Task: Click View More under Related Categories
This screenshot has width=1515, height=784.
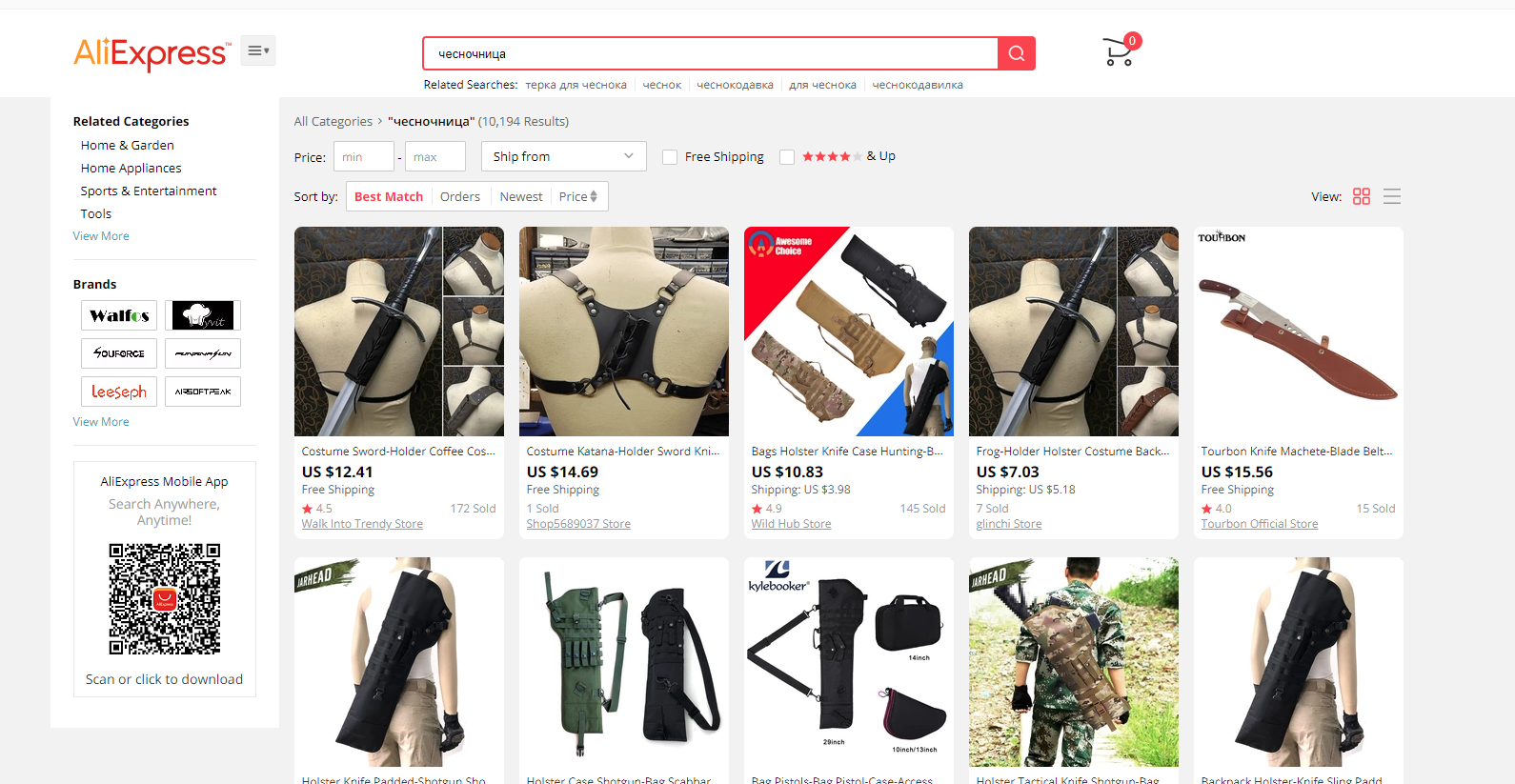Action: (101, 236)
